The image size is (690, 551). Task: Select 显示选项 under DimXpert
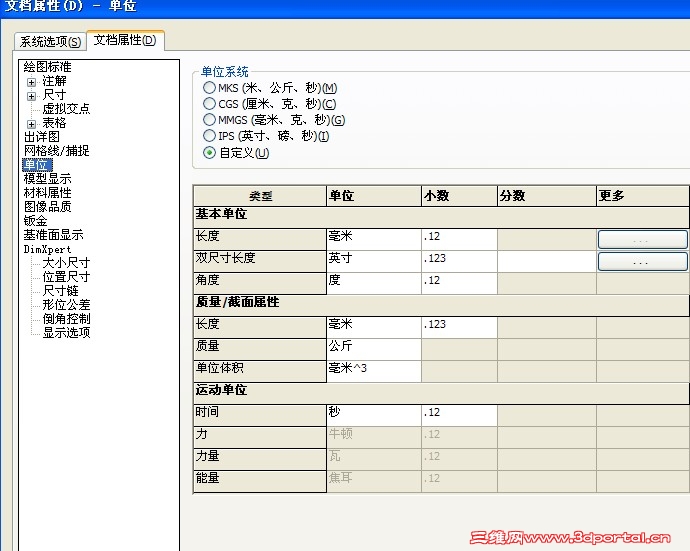[66, 333]
